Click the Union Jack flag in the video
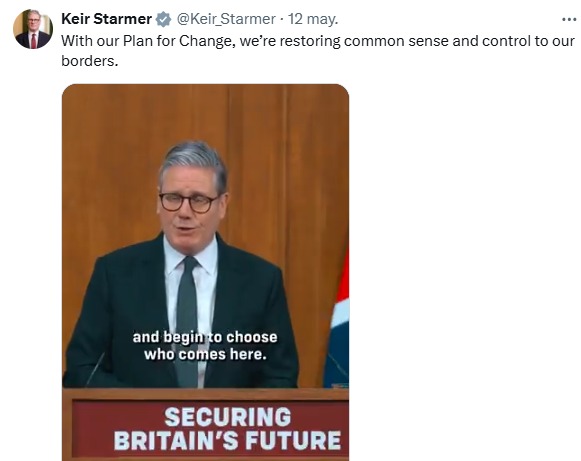581x461 pixels. coord(337,319)
